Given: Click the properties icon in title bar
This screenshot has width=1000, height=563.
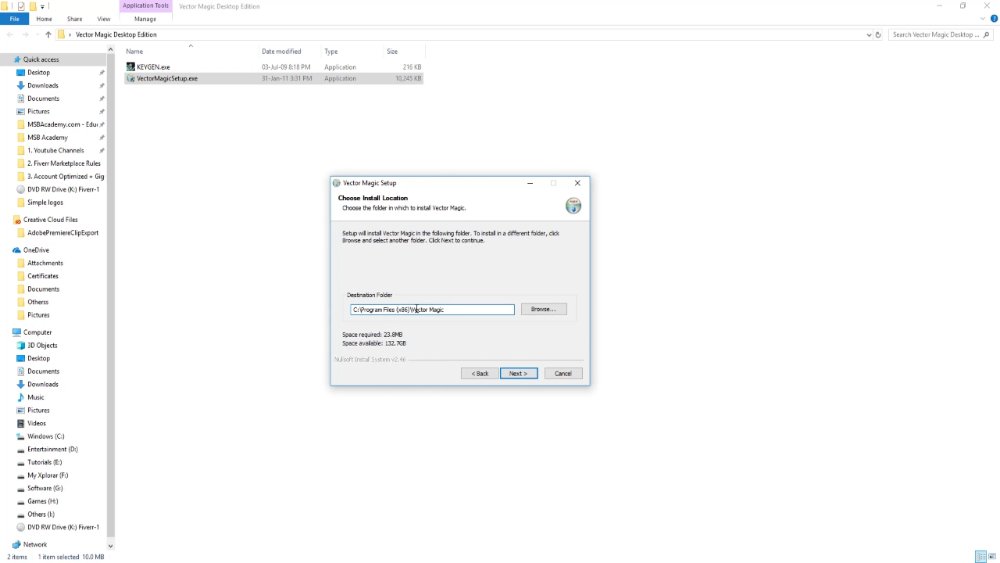Looking at the screenshot, I should (21, 6).
